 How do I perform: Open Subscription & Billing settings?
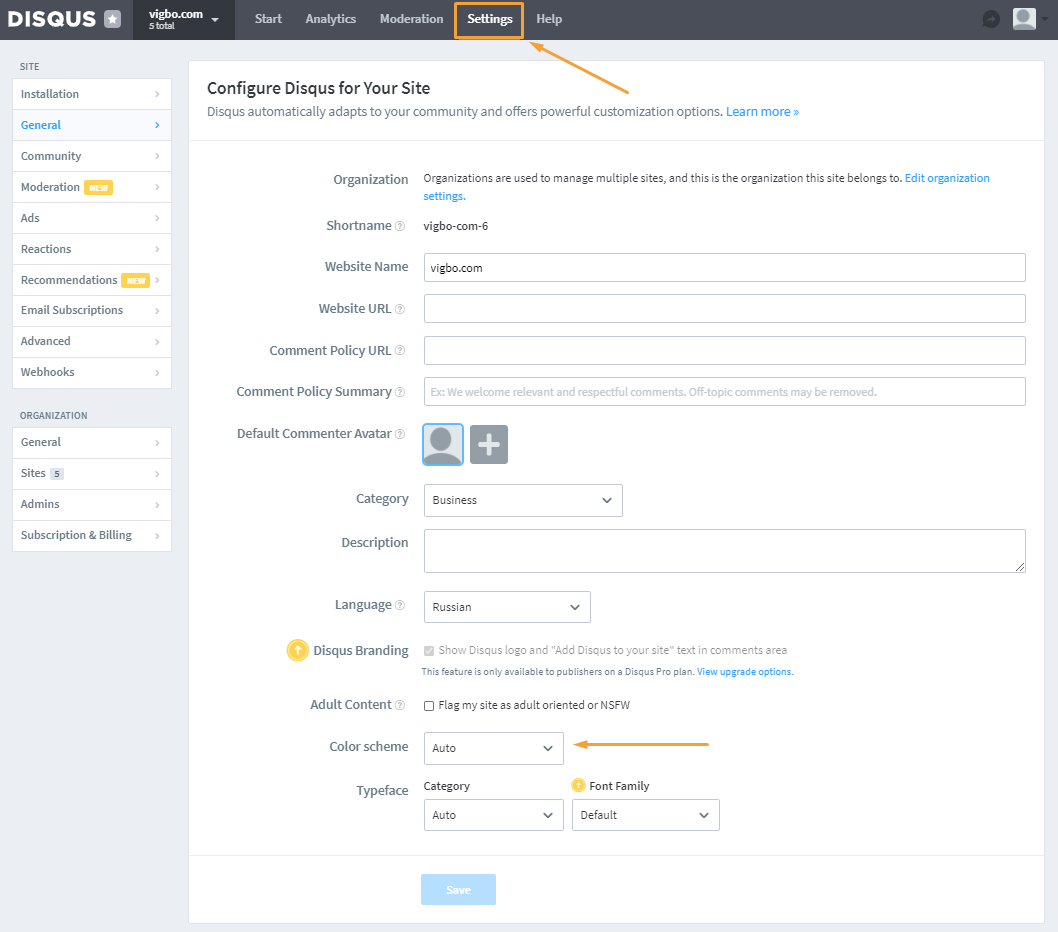point(92,535)
